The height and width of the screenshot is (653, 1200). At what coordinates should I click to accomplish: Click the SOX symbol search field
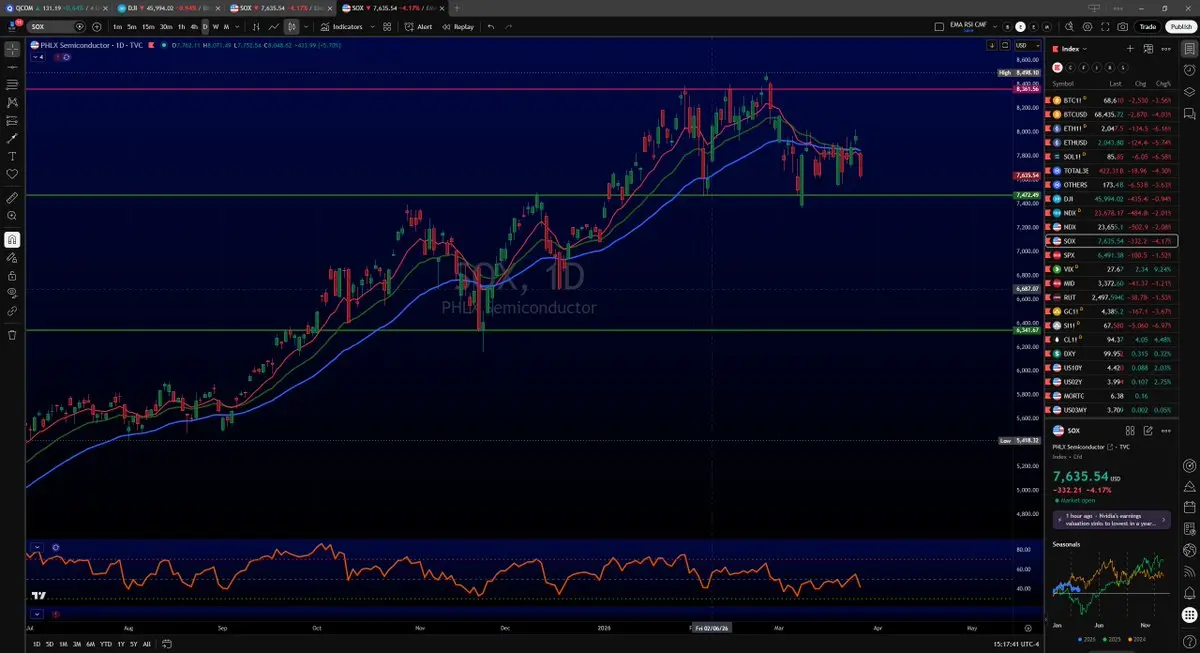pos(55,27)
